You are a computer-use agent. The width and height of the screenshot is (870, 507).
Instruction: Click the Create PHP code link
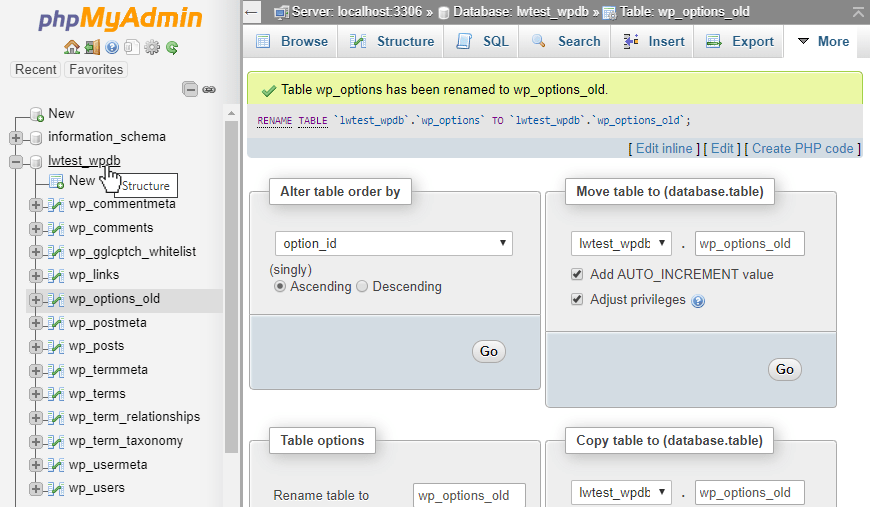click(x=802, y=149)
